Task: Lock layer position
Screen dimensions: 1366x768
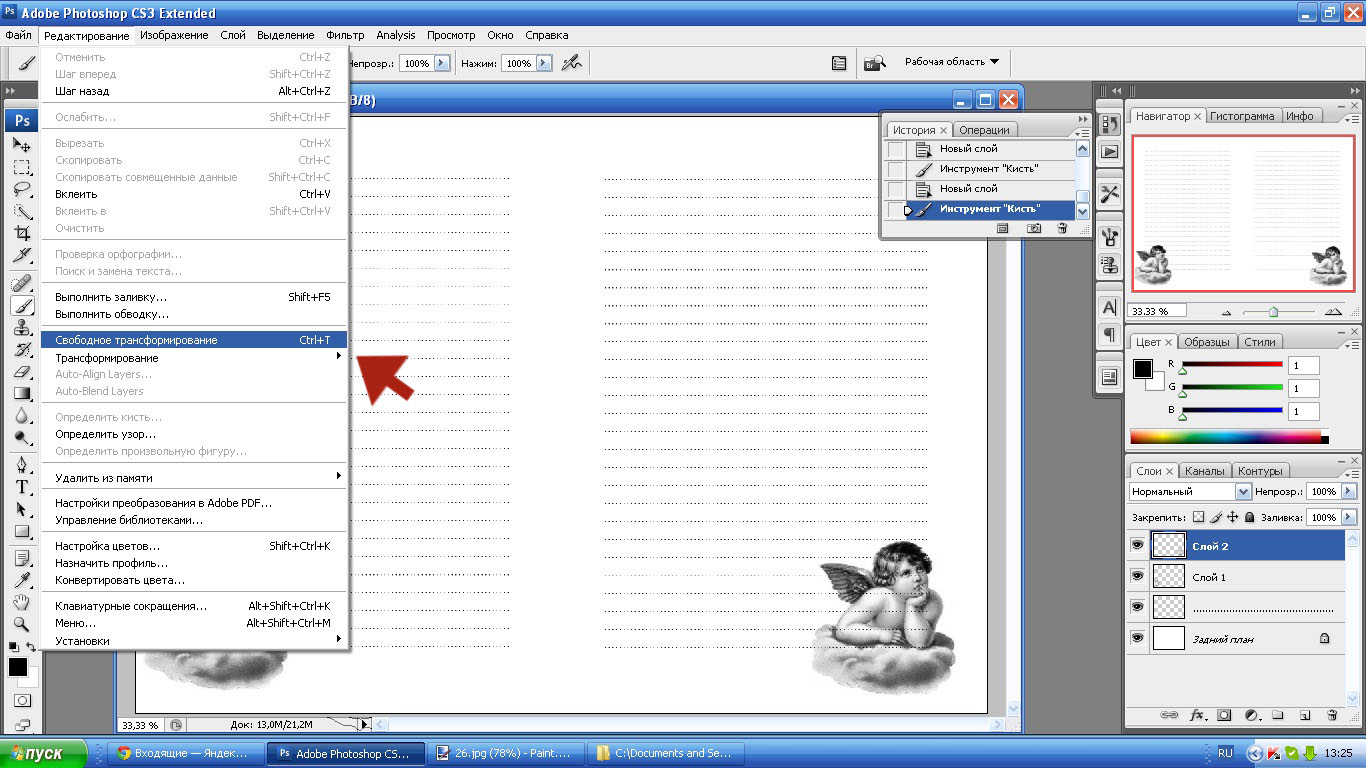Action: pos(1233,518)
